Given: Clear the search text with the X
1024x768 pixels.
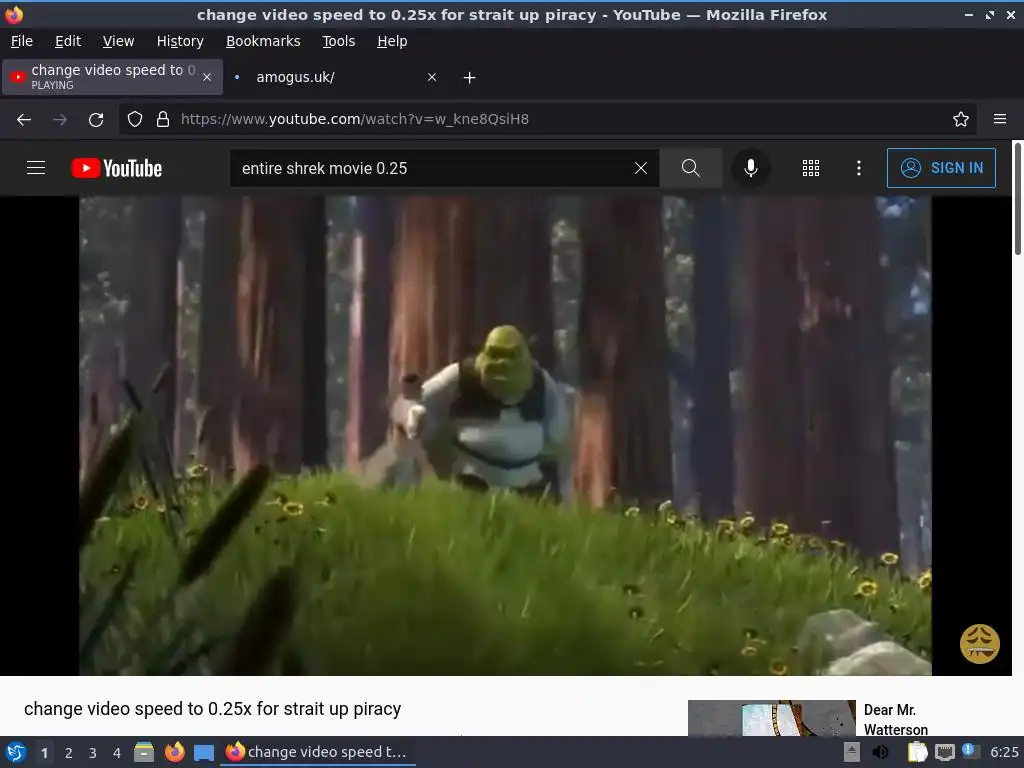Looking at the screenshot, I should (641, 168).
